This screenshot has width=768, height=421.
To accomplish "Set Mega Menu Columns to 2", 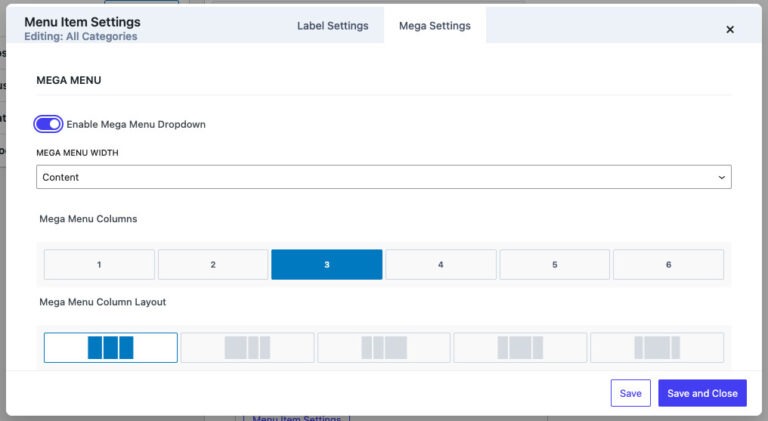I will [213, 265].
